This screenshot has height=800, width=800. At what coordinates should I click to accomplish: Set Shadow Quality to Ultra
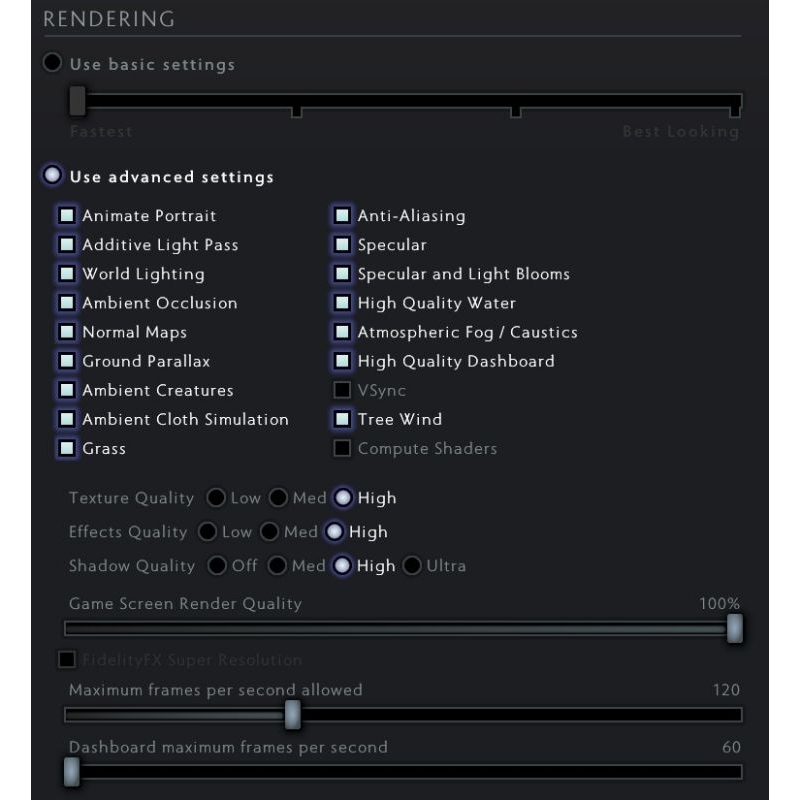point(412,565)
